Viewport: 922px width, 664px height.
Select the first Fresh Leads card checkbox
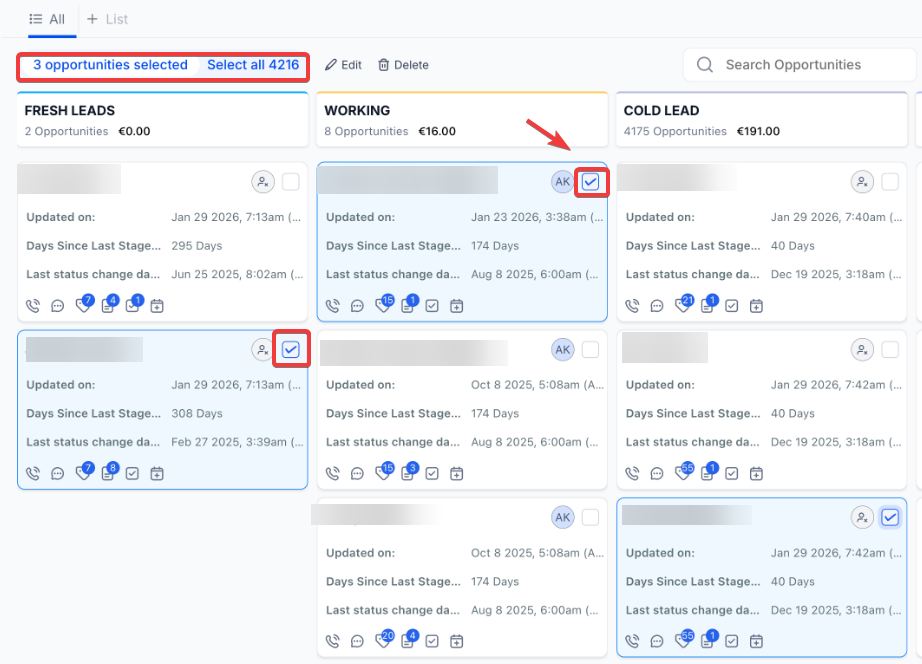click(290, 182)
